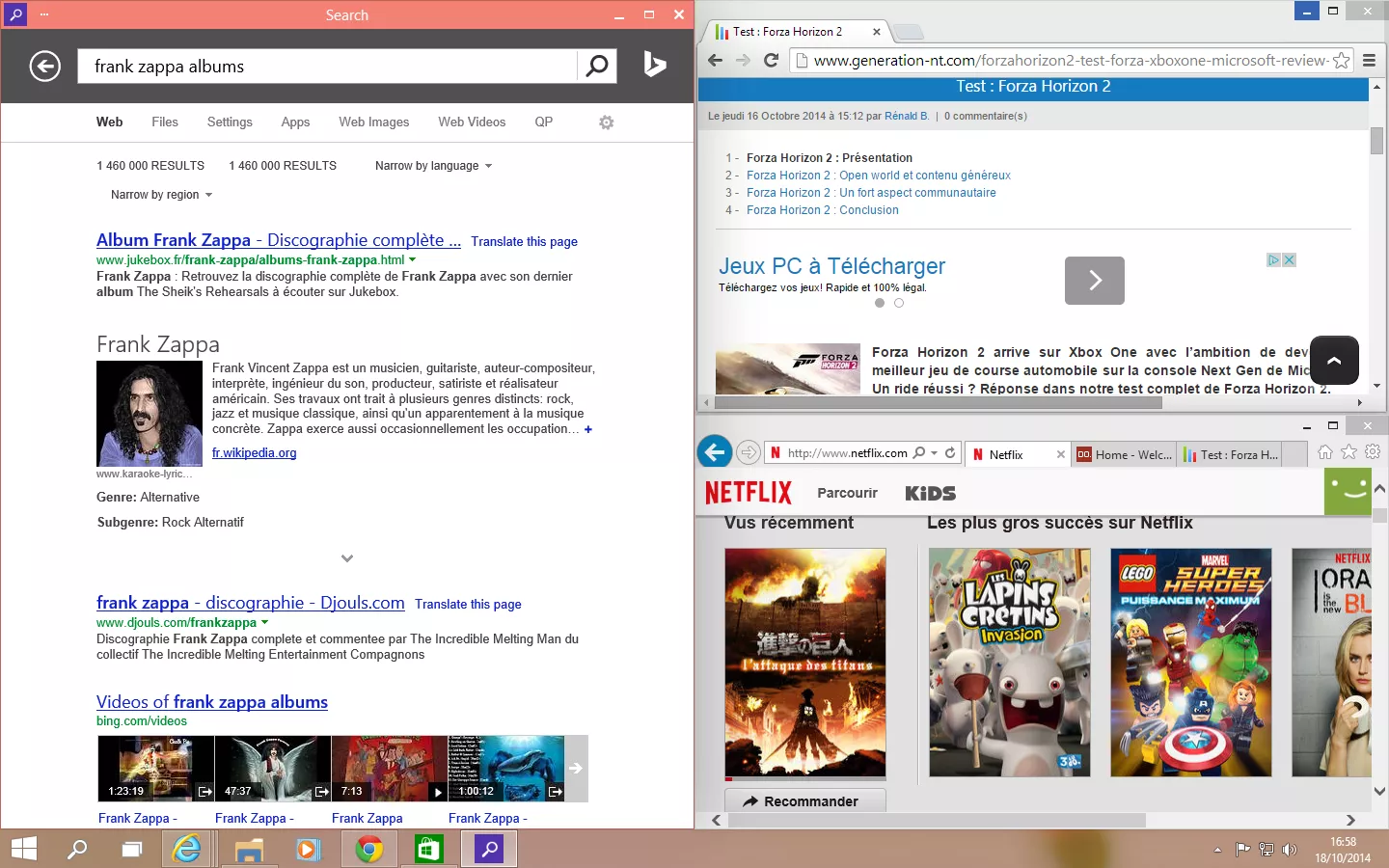Click Chrome vertical scrollbar thumb
The image size is (1389, 868).
tap(1376, 140)
